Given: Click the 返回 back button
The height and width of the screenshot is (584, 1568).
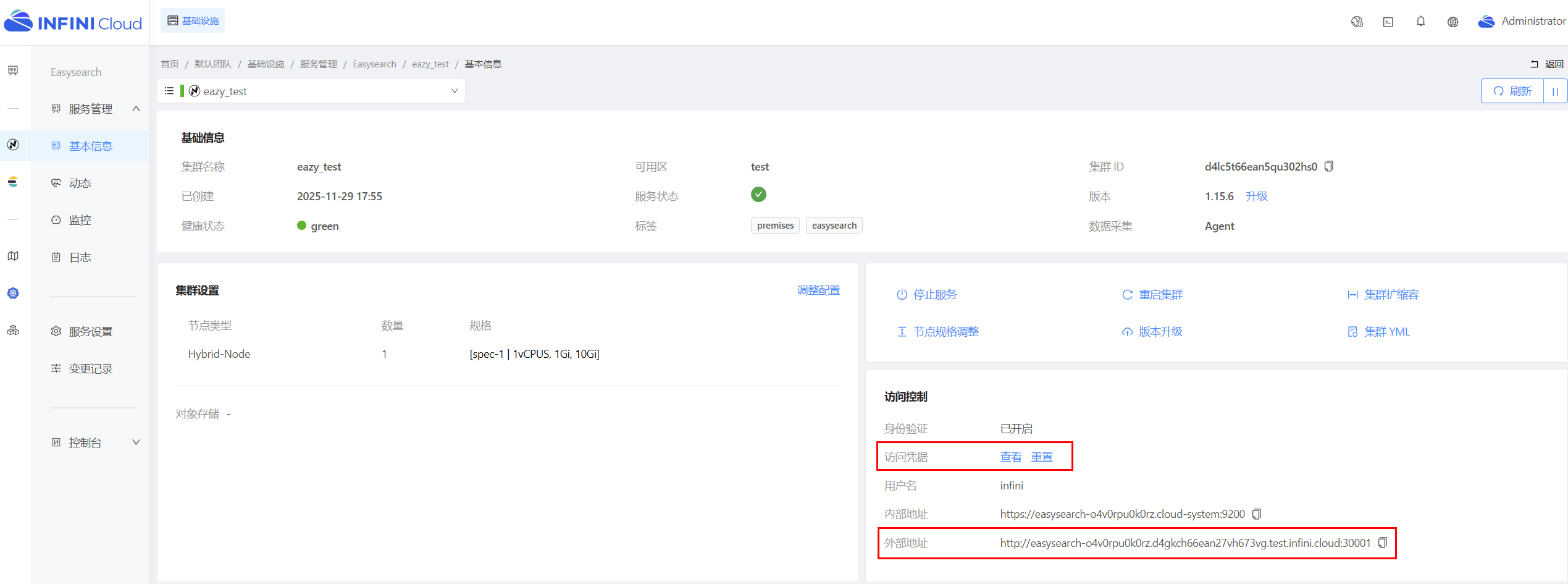Looking at the screenshot, I should pyautogui.click(x=1547, y=64).
